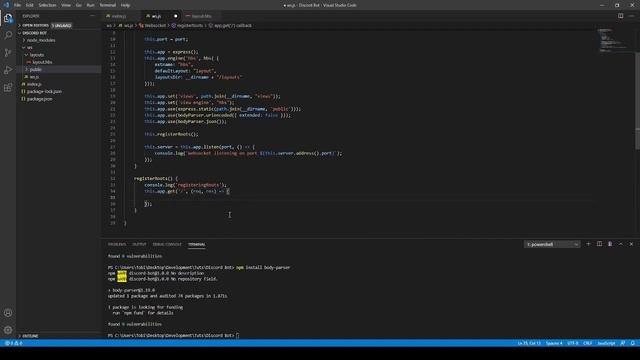
Task: Click the unsaved dot on ws.js tab
Action: (x=176, y=16)
